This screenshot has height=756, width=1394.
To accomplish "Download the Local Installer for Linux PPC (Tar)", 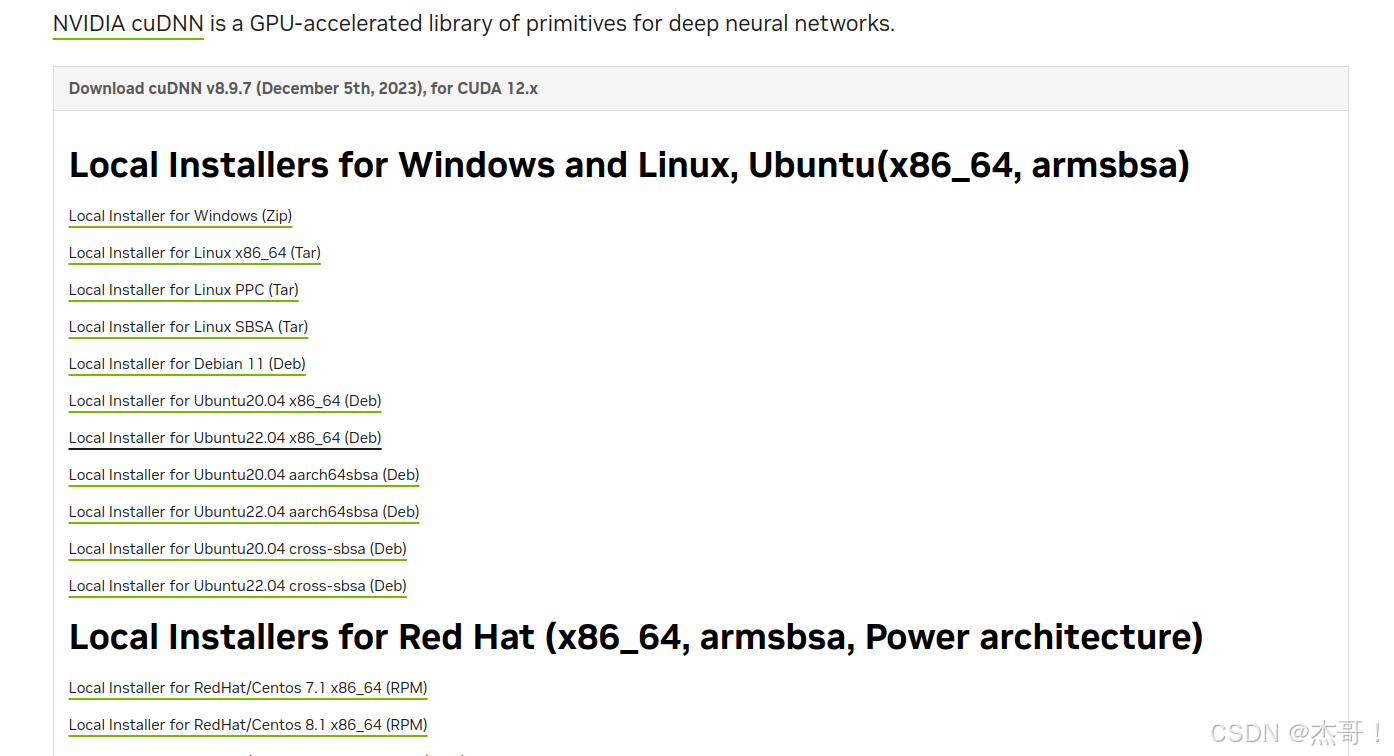I will 183,290.
